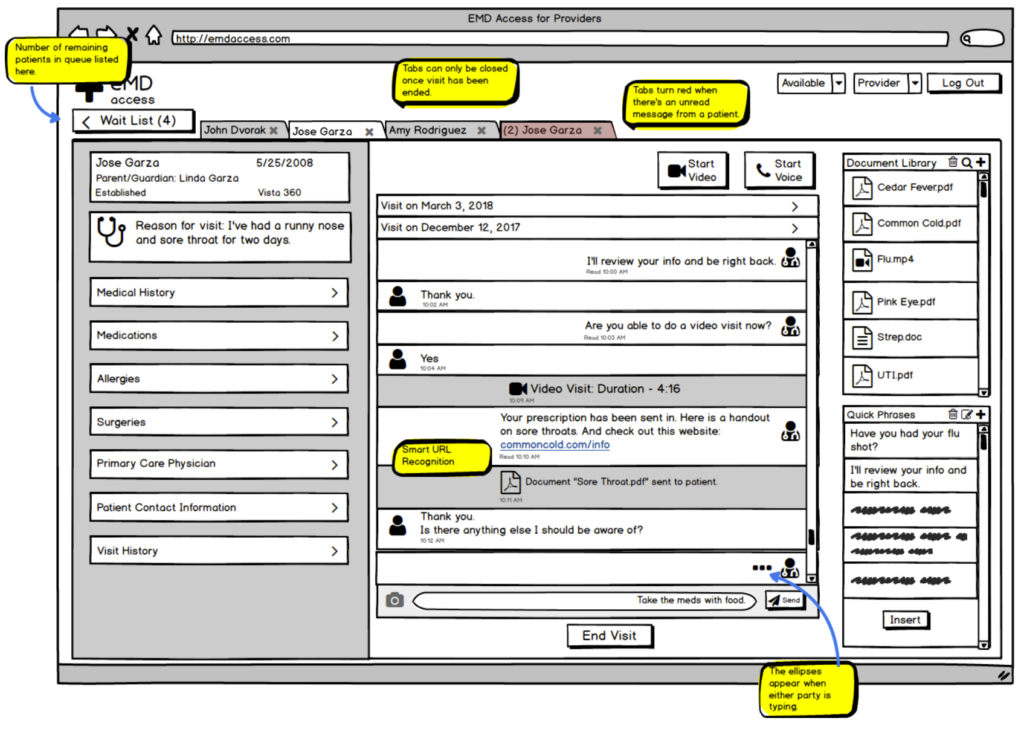Add a new quick phrase with the plus icon
Screen dimensions: 1024x747
[980, 414]
